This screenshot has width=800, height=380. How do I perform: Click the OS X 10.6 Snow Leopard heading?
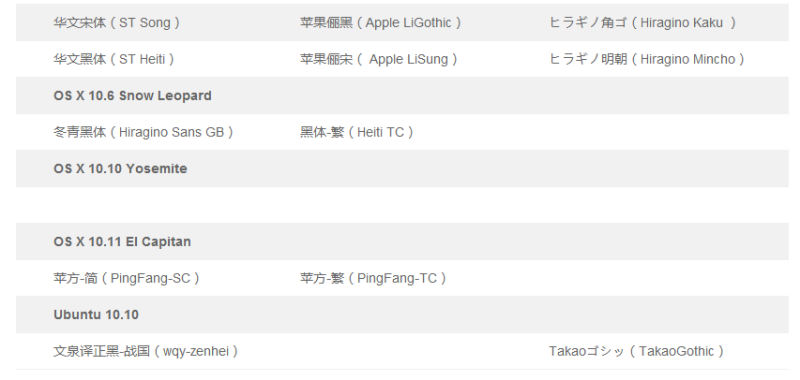point(132,96)
